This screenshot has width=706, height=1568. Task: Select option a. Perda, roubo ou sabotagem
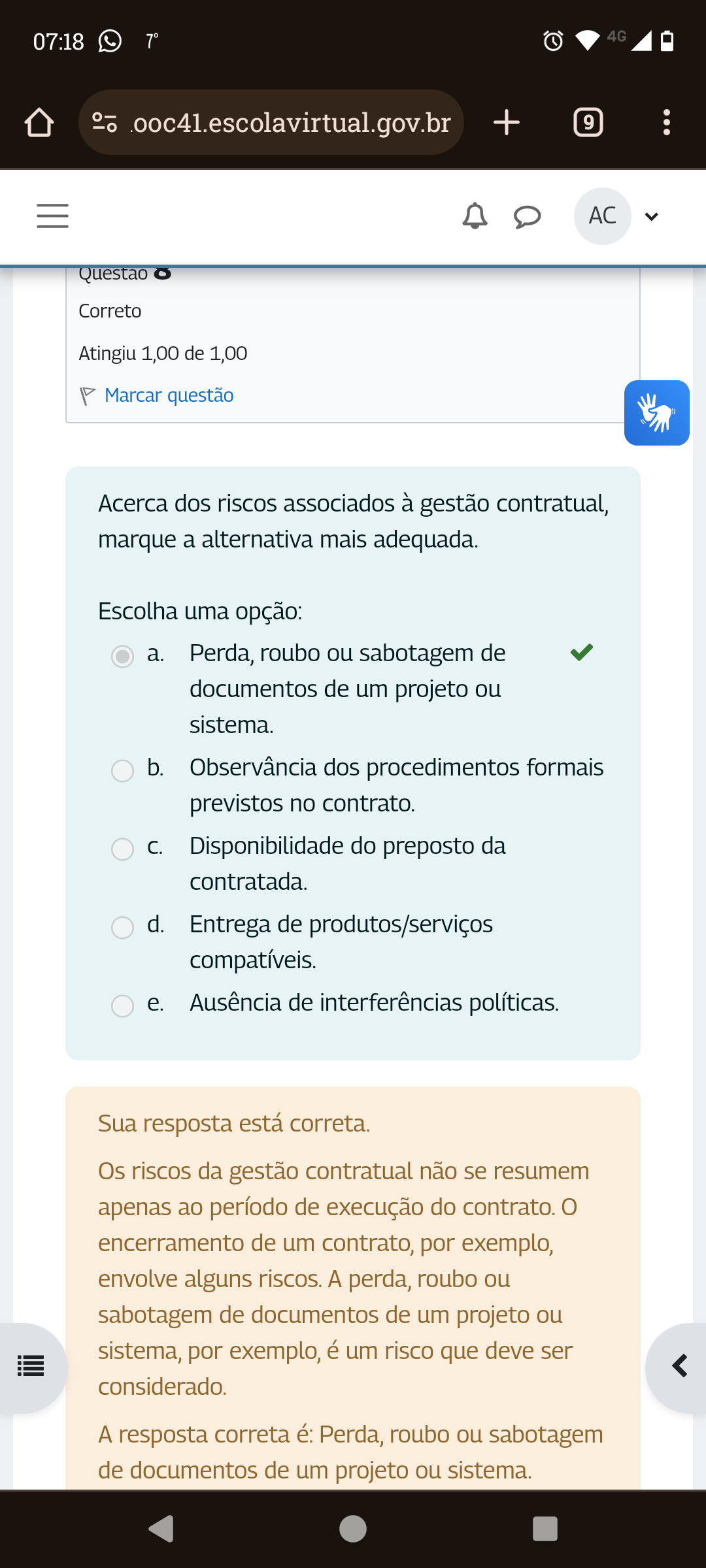coord(122,656)
